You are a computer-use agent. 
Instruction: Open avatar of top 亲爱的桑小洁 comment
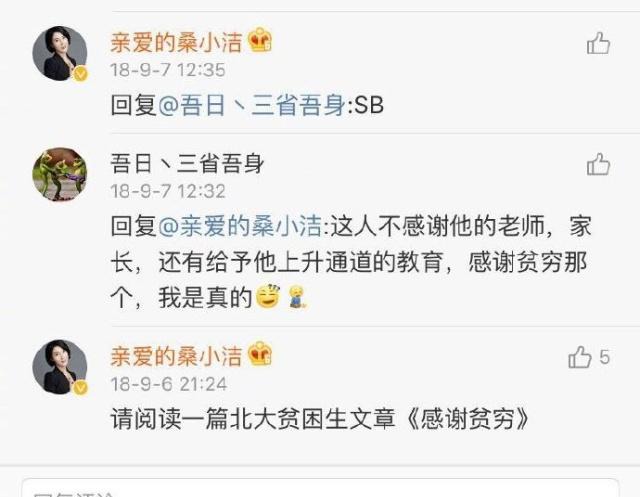click(60, 53)
